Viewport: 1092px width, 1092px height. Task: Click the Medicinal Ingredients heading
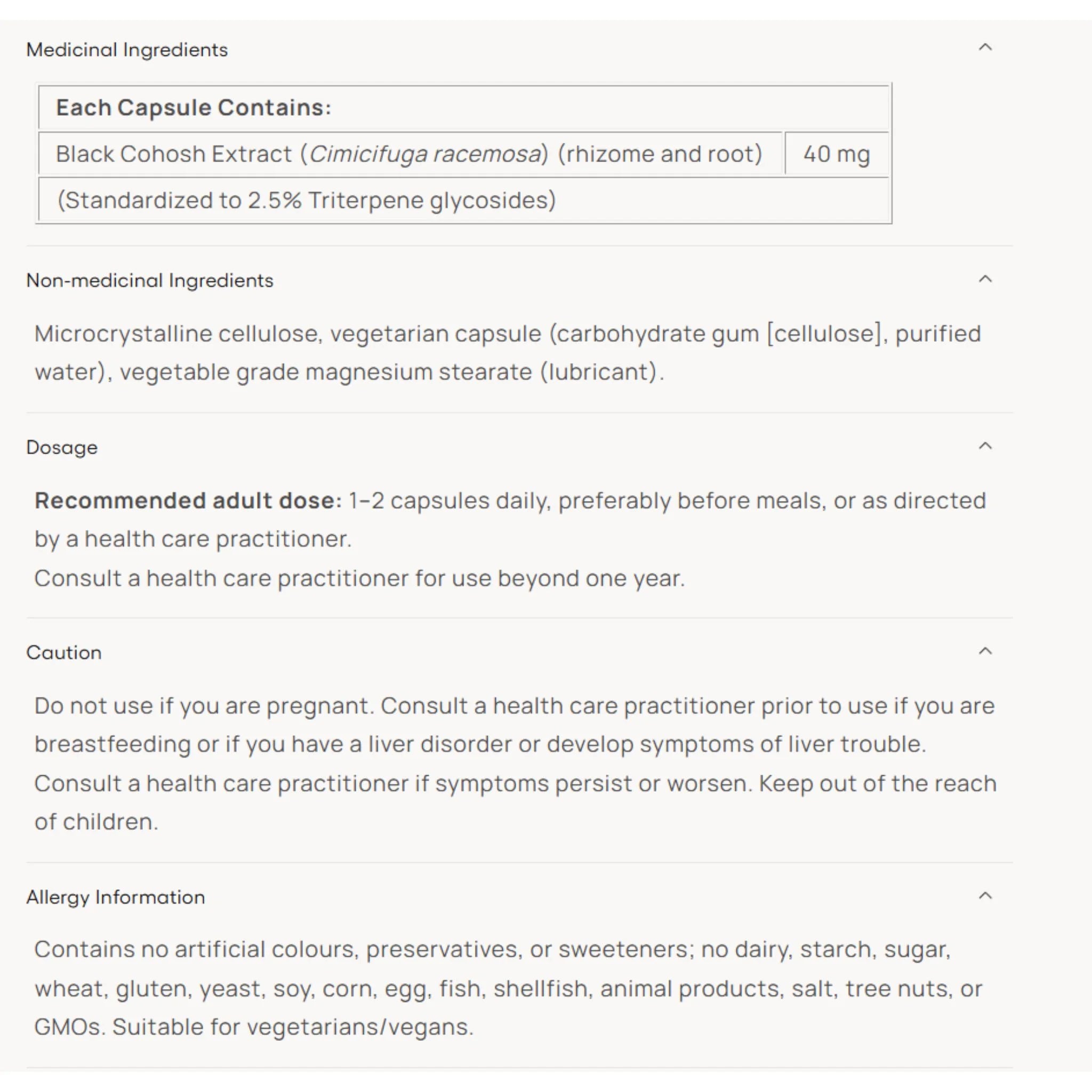(127, 50)
